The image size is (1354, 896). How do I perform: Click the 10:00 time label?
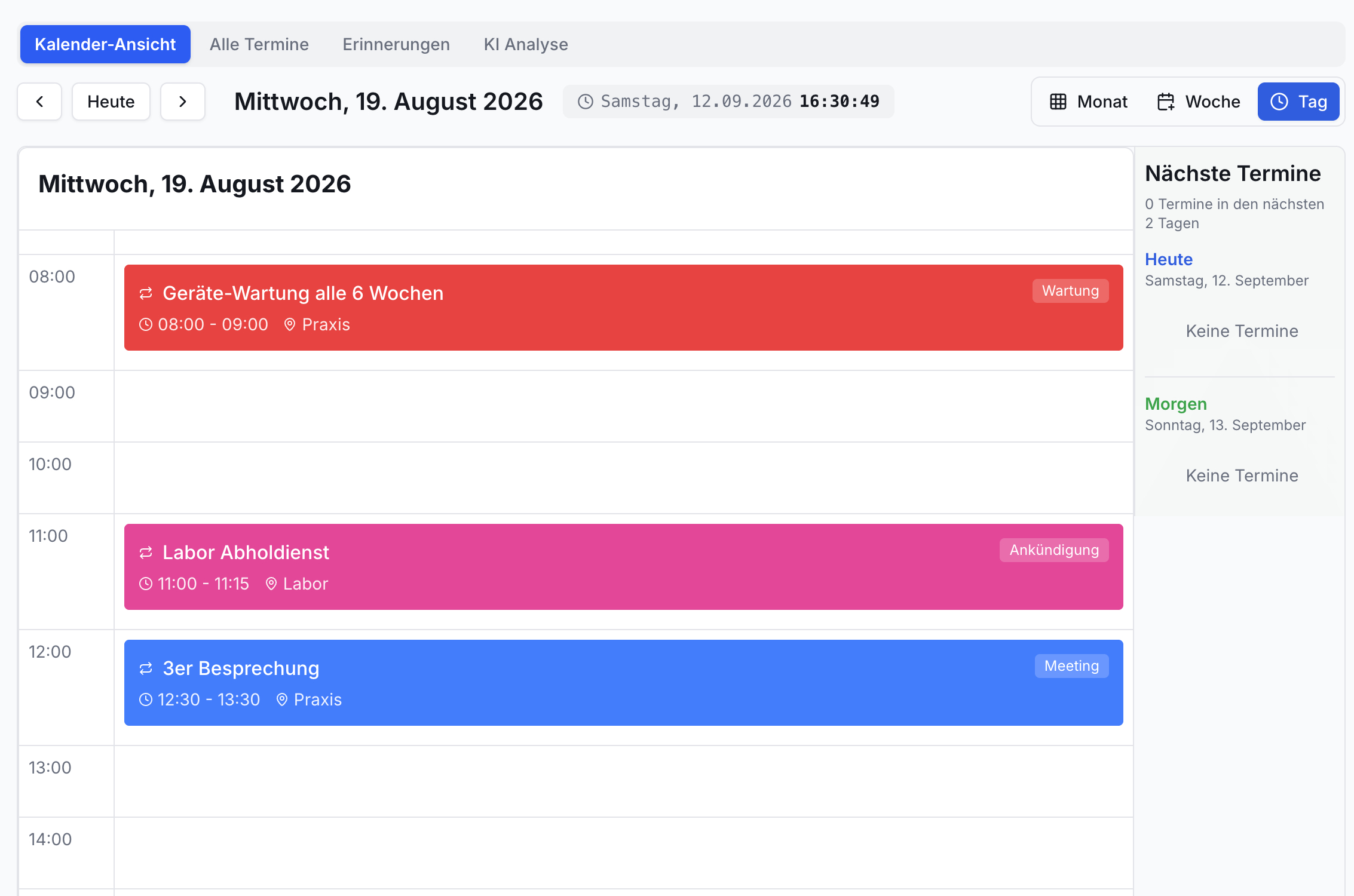50,464
